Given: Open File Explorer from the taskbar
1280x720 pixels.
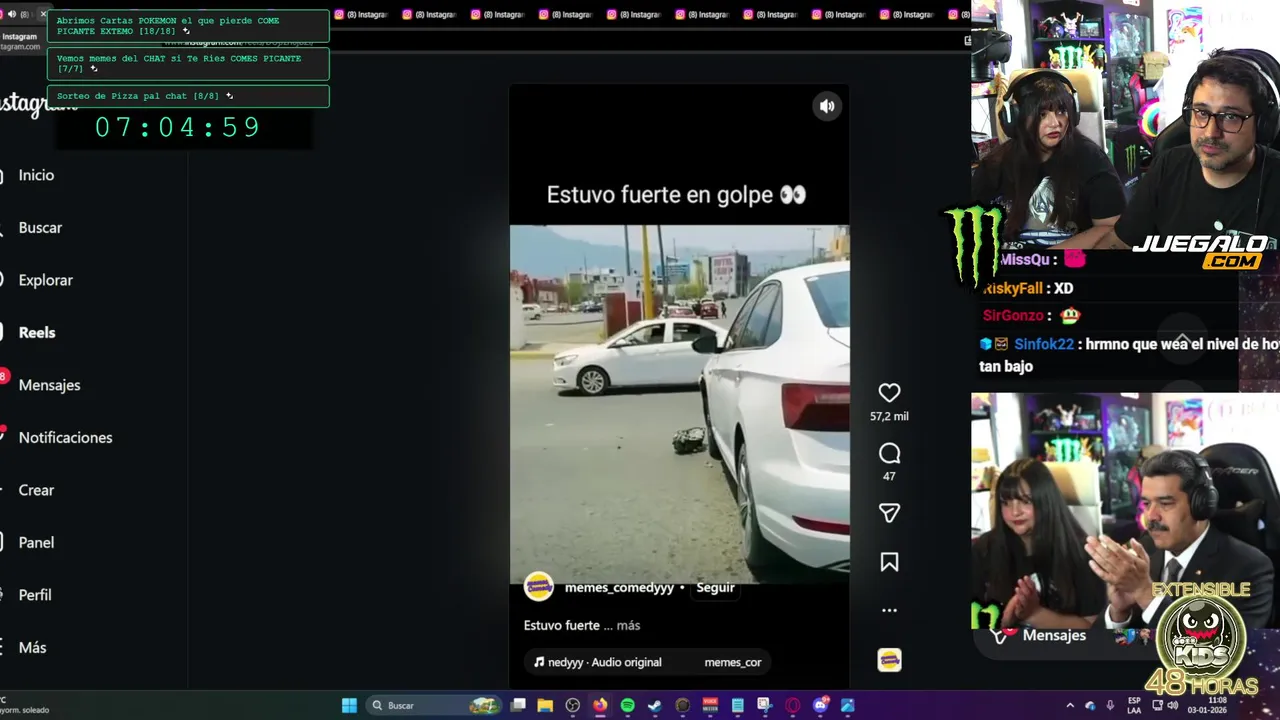Looking at the screenshot, I should point(545,705).
